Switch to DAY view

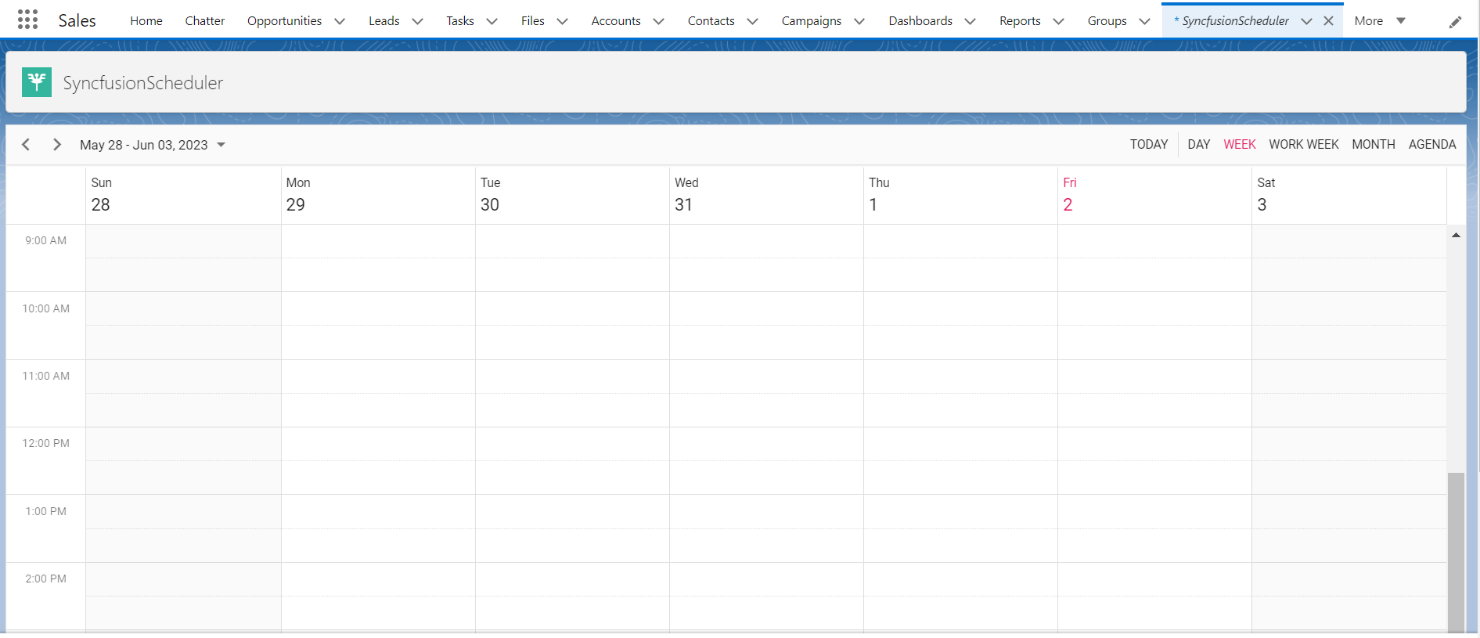tap(1199, 145)
